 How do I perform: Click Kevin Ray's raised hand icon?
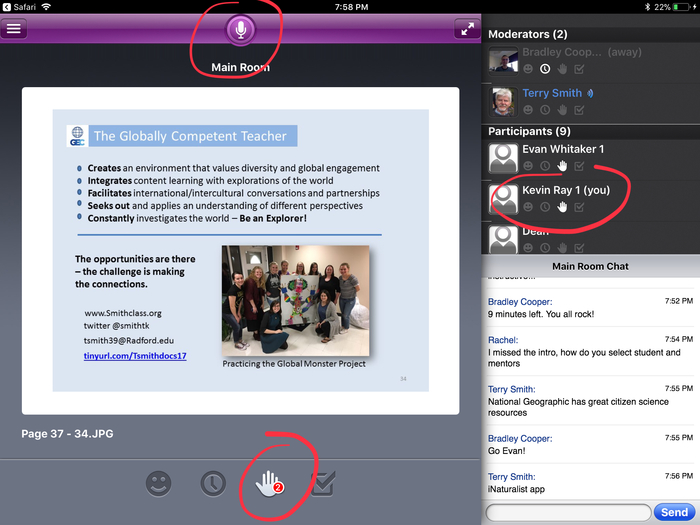pyautogui.click(x=563, y=207)
